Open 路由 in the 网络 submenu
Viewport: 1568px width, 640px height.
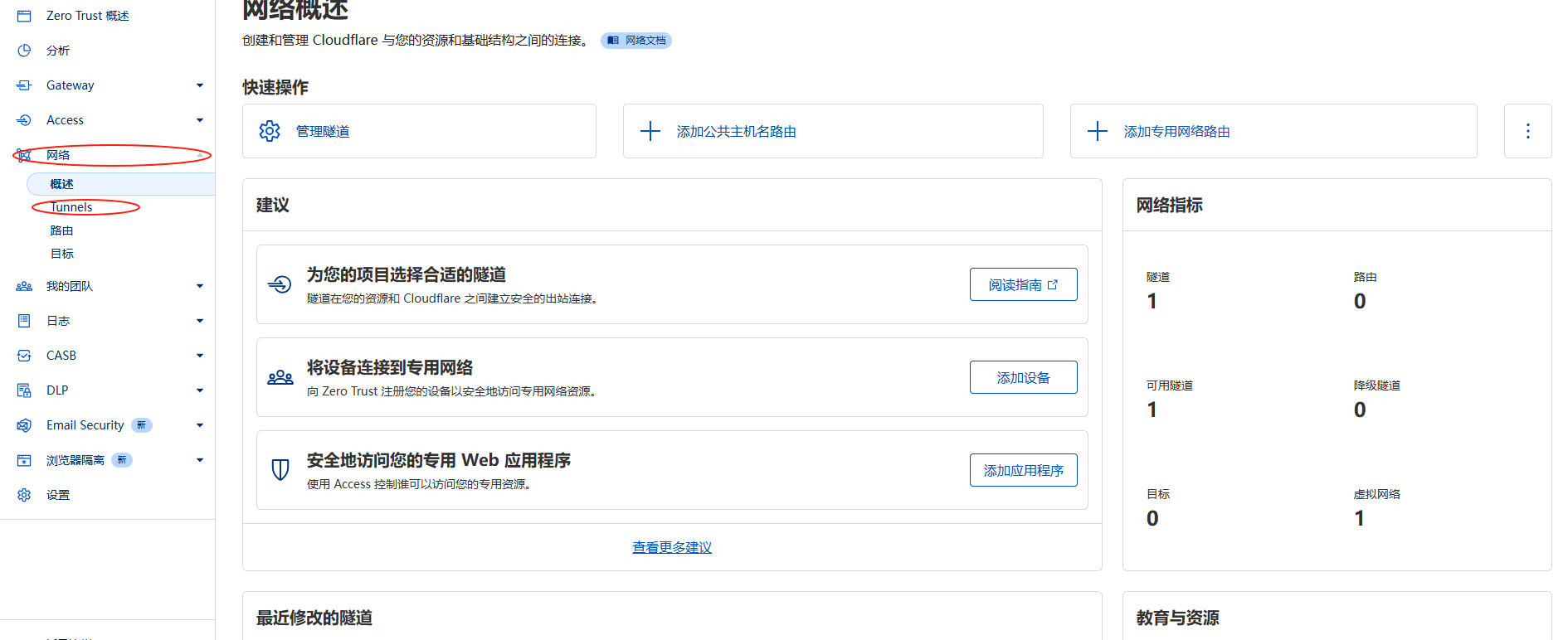point(62,230)
